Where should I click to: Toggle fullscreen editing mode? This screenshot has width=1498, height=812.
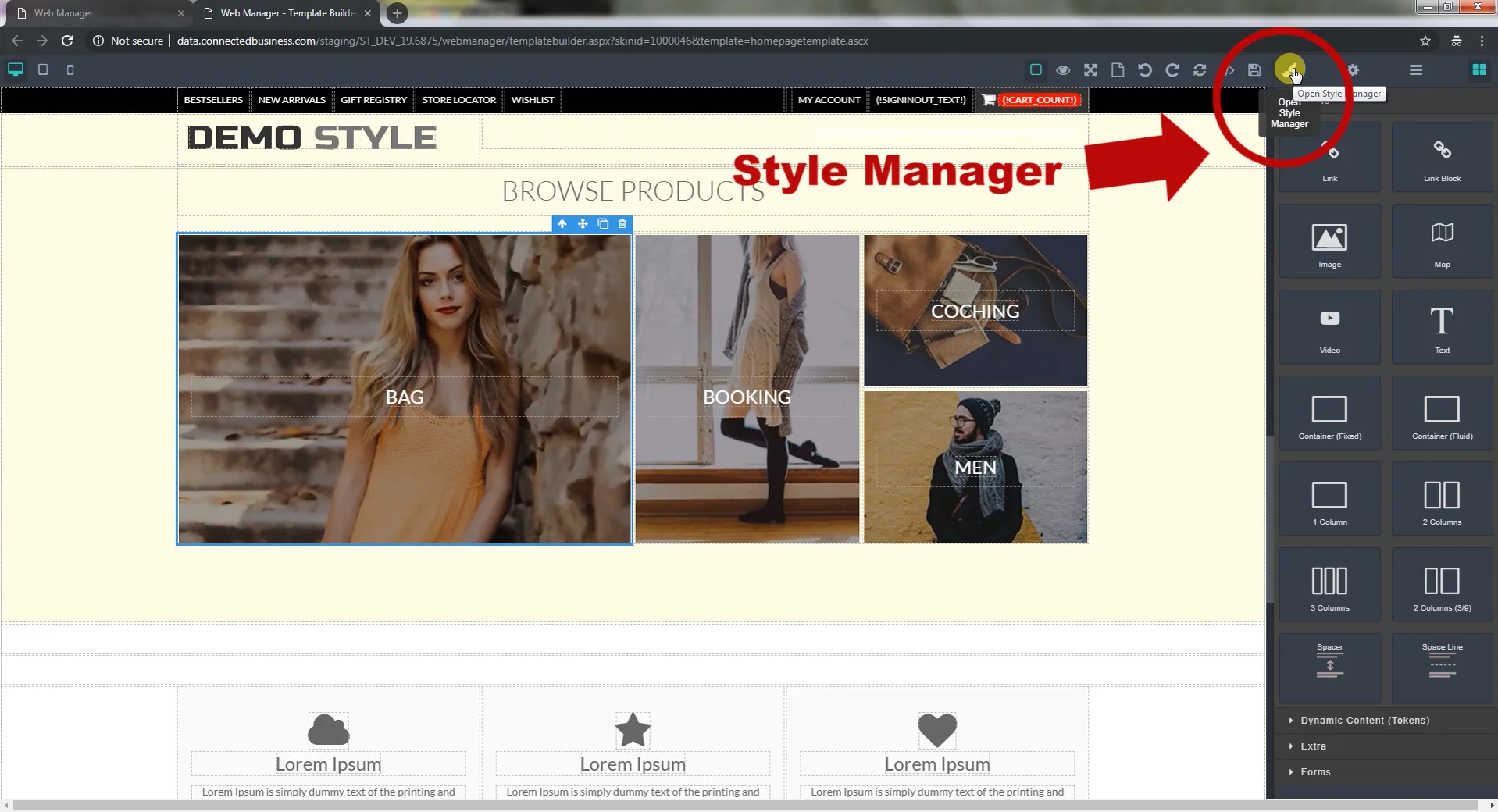pos(1090,69)
